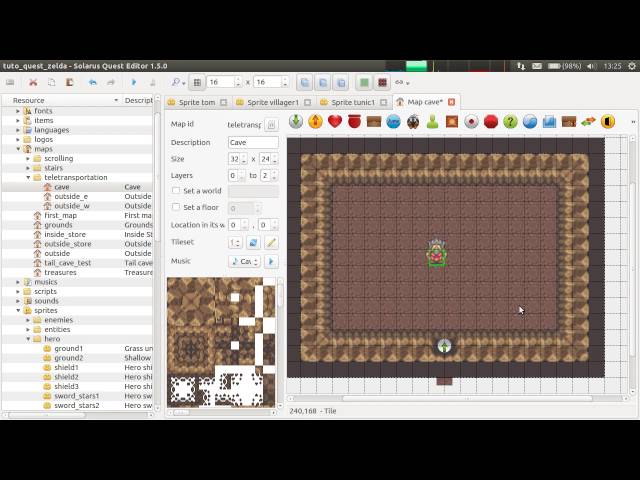Click the Paste toolbar icon
The height and width of the screenshot is (480, 640).
coord(70,82)
